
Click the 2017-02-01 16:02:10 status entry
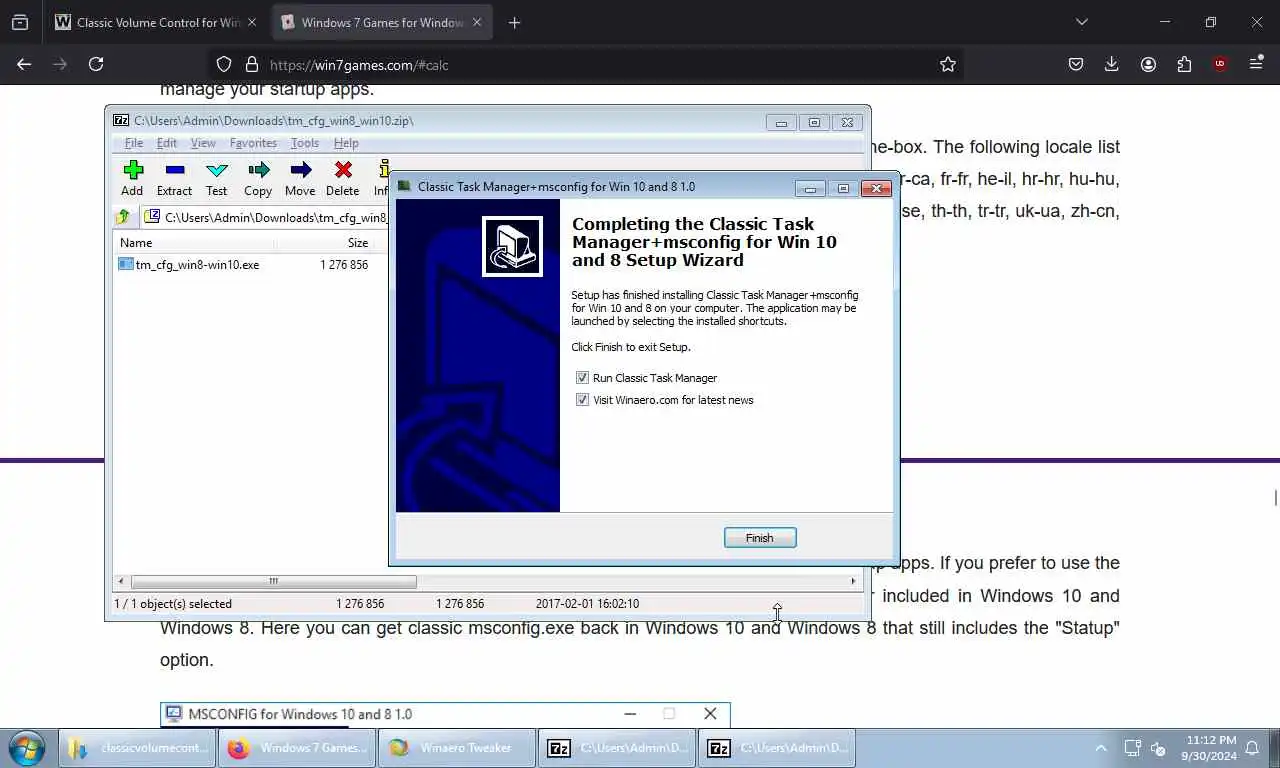point(587,604)
